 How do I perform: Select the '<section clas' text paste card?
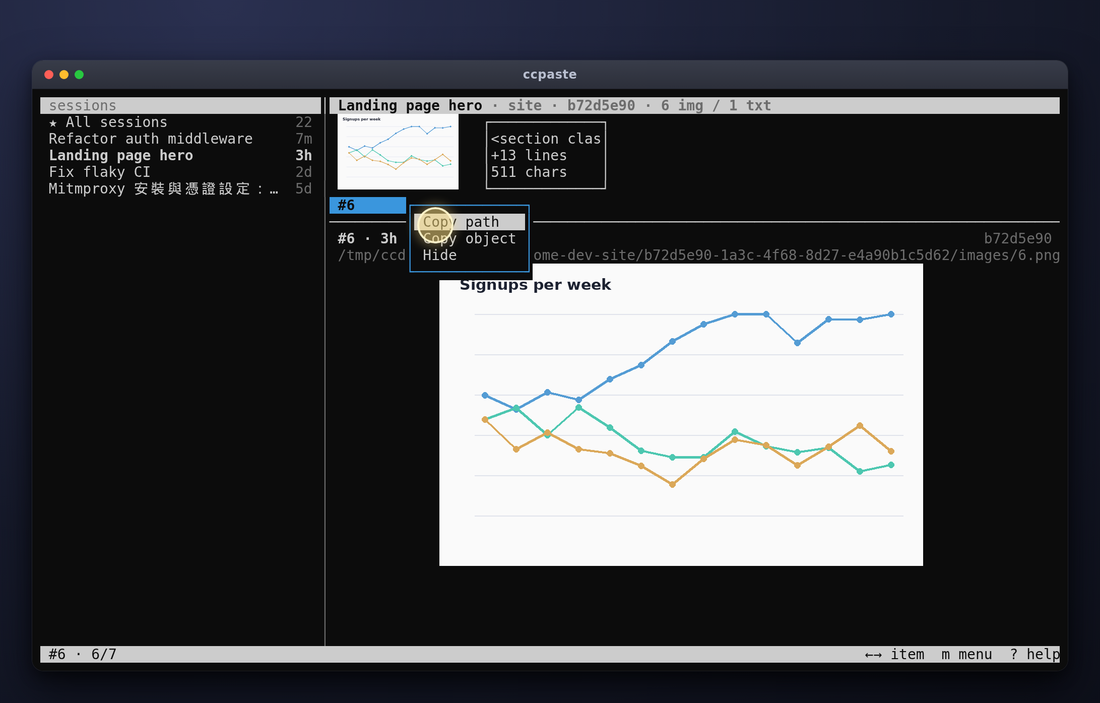point(546,155)
